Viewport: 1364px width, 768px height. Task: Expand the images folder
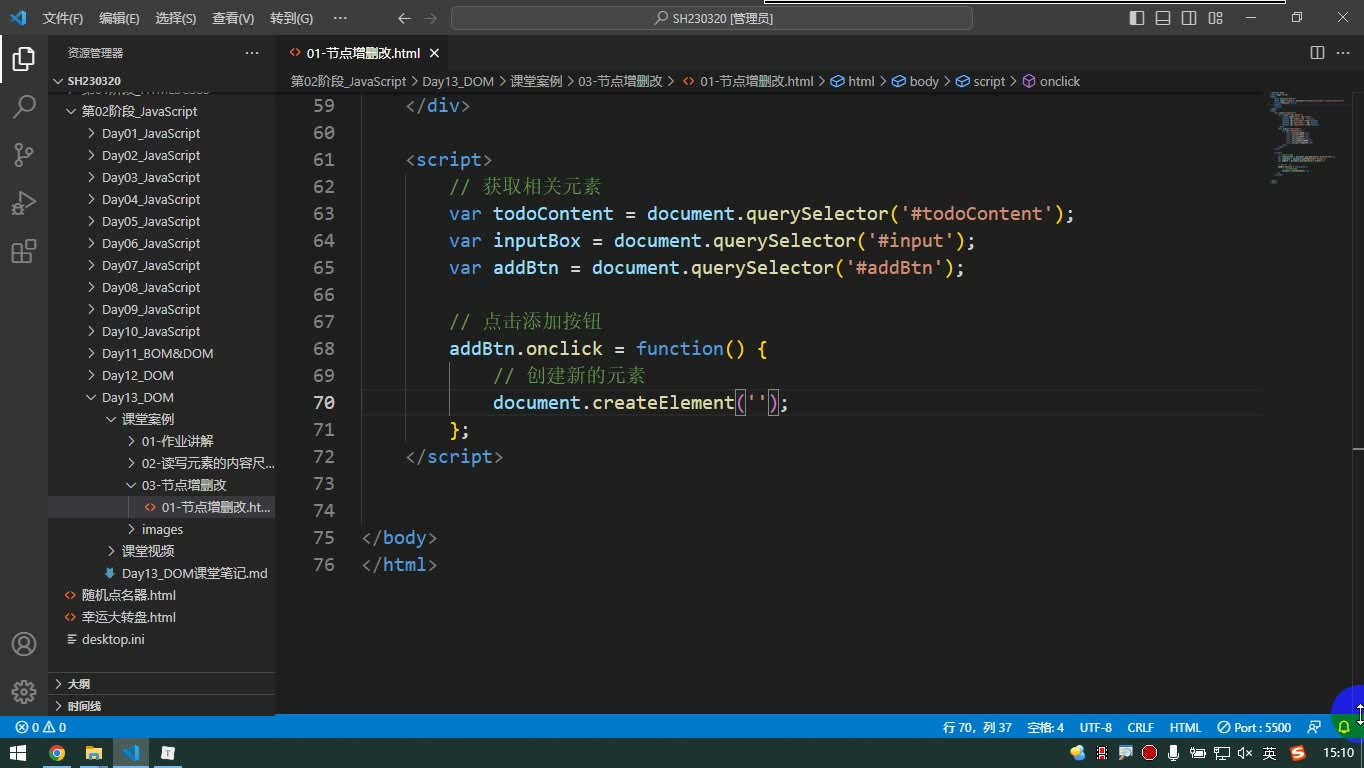[162, 529]
